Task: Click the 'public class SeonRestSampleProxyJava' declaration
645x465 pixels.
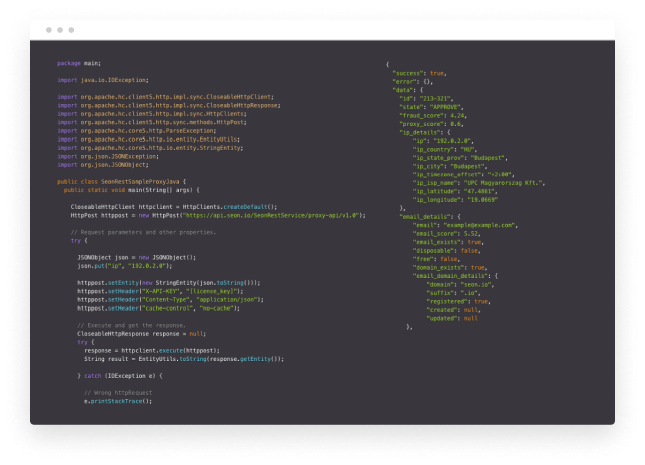Action: (x=121, y=181)
